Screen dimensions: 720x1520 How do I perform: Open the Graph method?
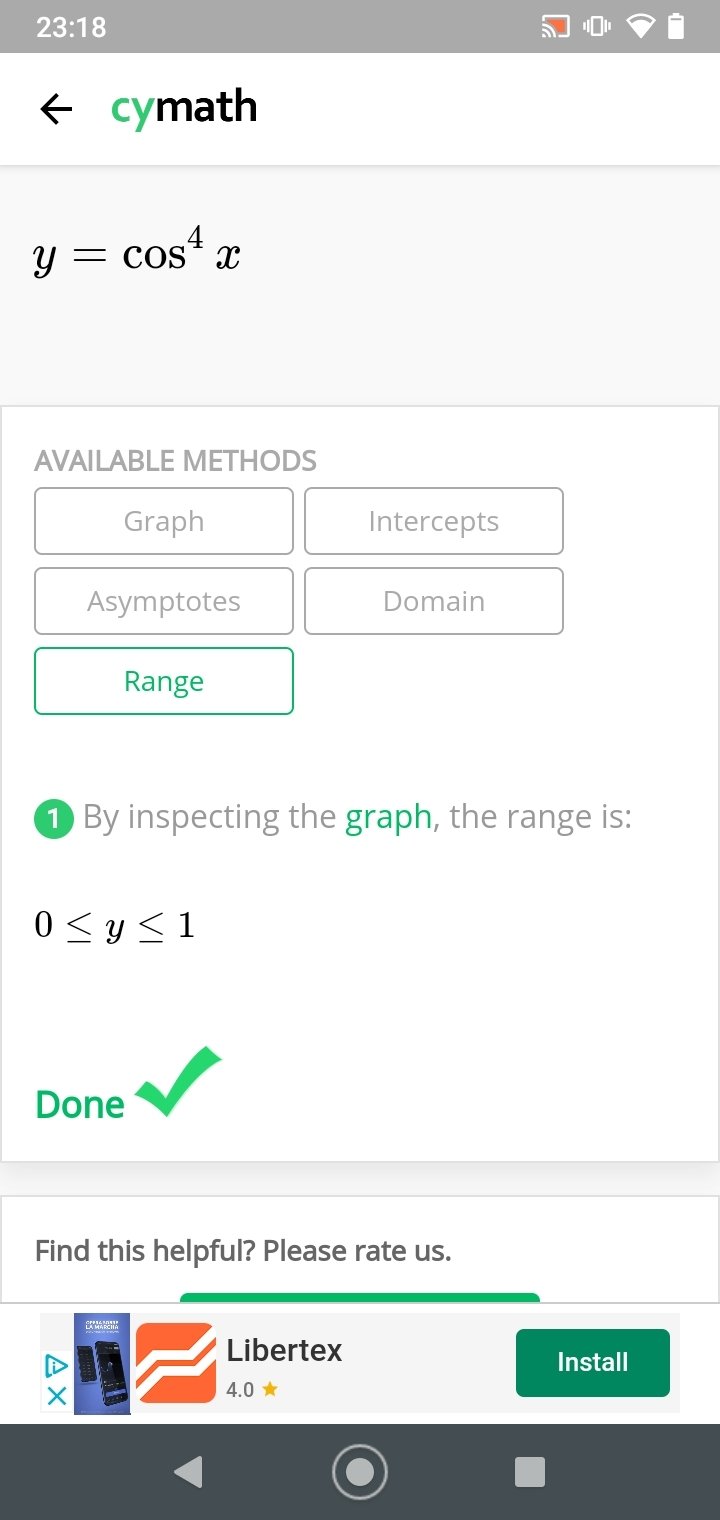pos(164,521)
